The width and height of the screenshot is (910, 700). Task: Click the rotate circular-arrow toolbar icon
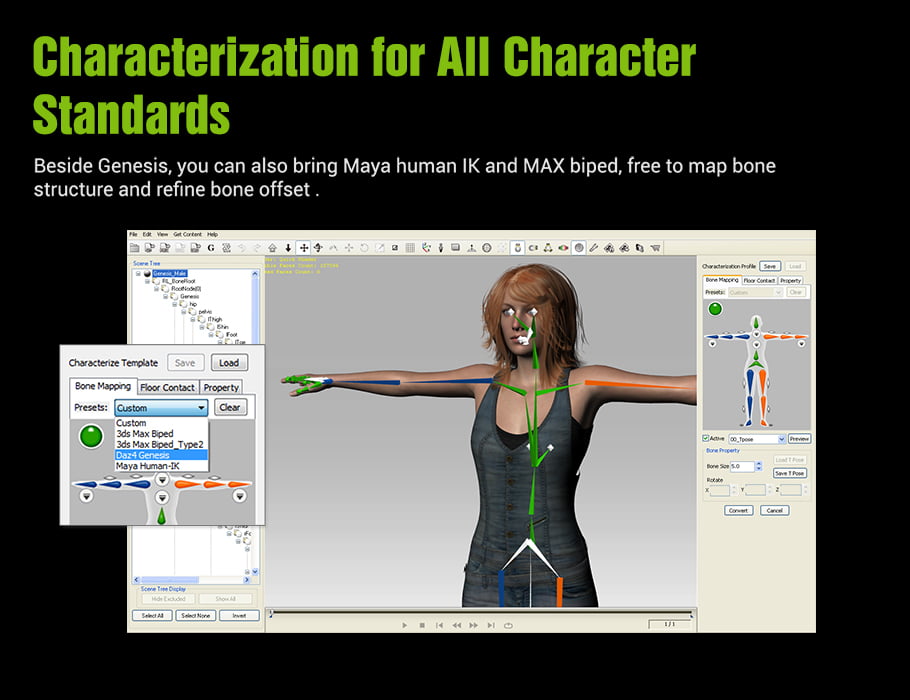tap(364, 248)
